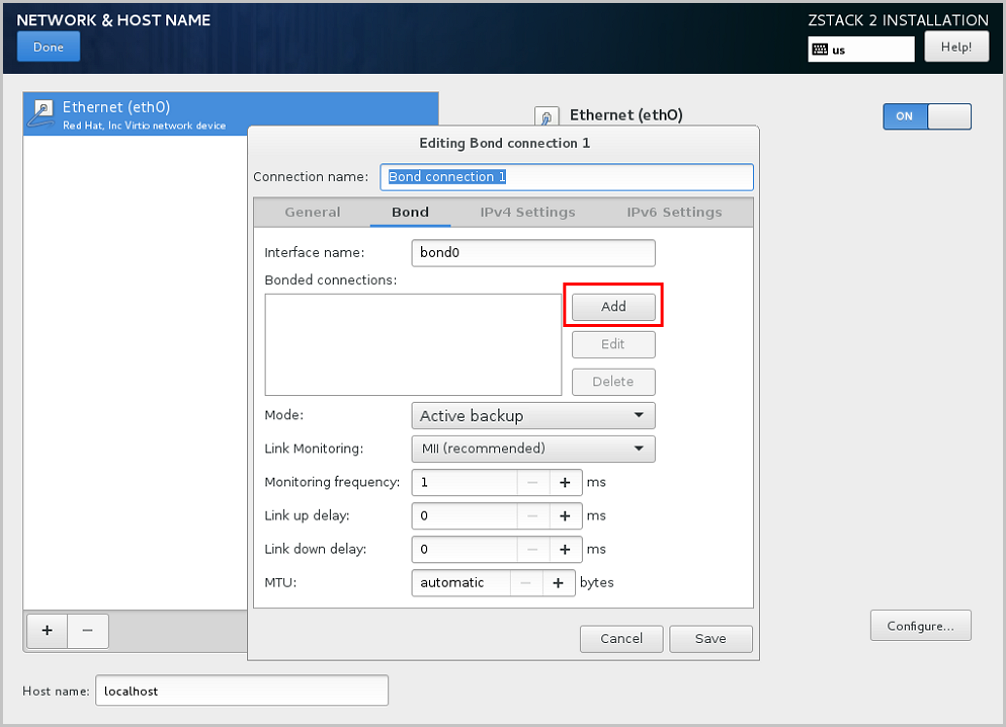This screenshot has width=1006, height=727.
Task: Increase Link down delay using plus button
Action: coord(564,549)
